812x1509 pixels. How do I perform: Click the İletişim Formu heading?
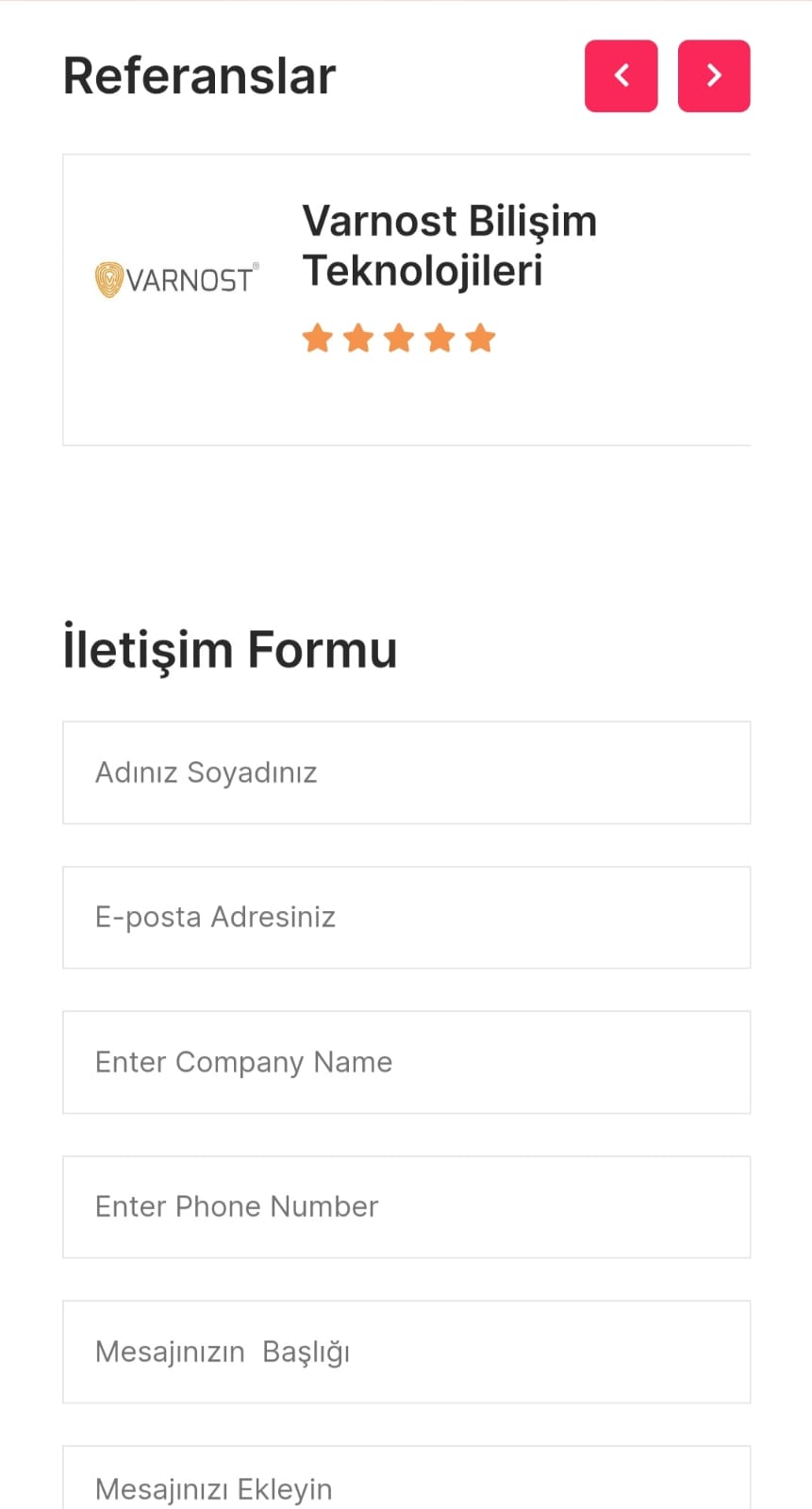pyautogui.click(x=230, y=650)
